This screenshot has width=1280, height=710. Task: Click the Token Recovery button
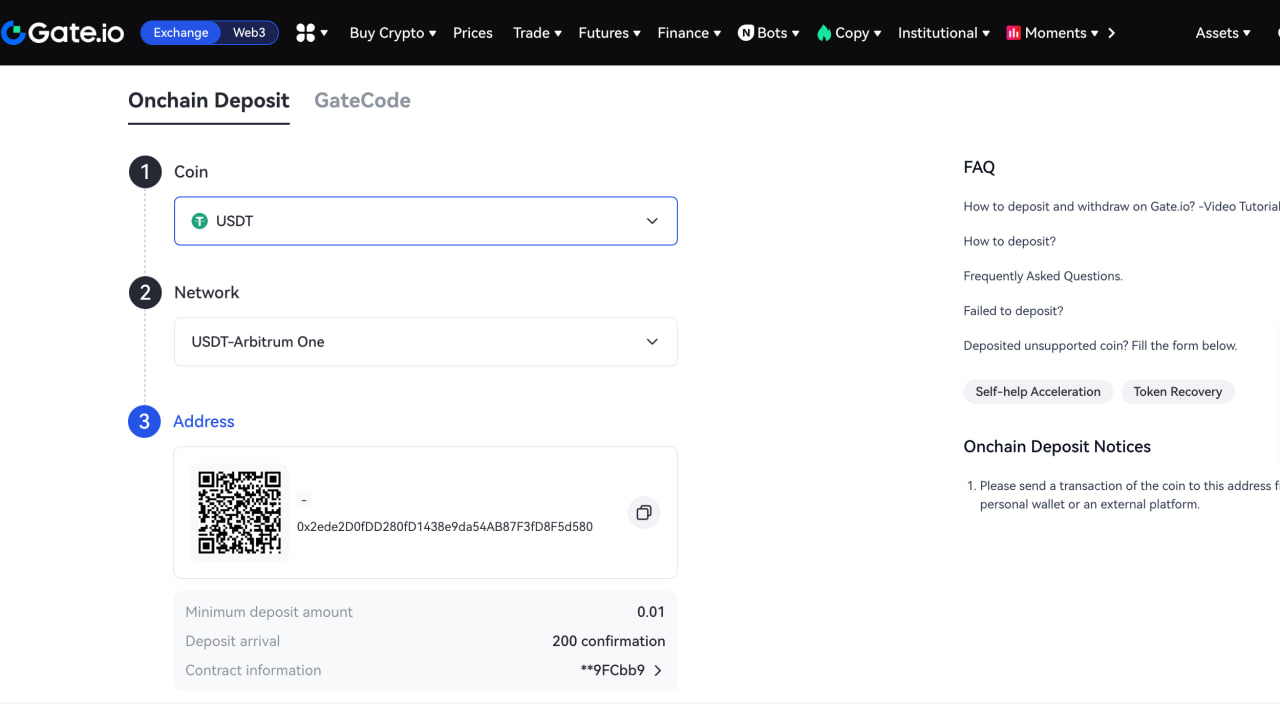click(1177, 392)
